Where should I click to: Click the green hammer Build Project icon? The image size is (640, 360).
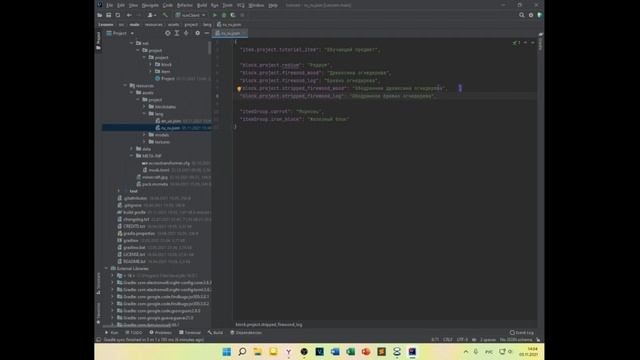[x=165, y=15]
